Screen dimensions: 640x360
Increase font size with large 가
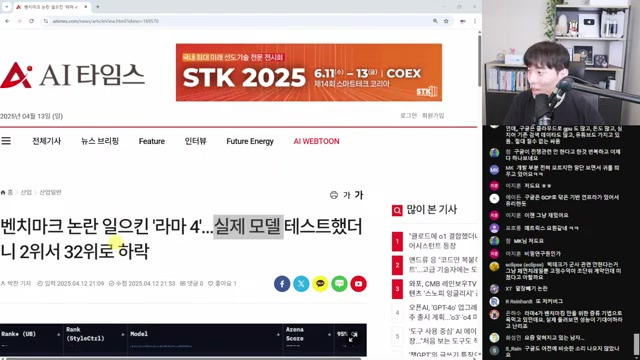359,195
